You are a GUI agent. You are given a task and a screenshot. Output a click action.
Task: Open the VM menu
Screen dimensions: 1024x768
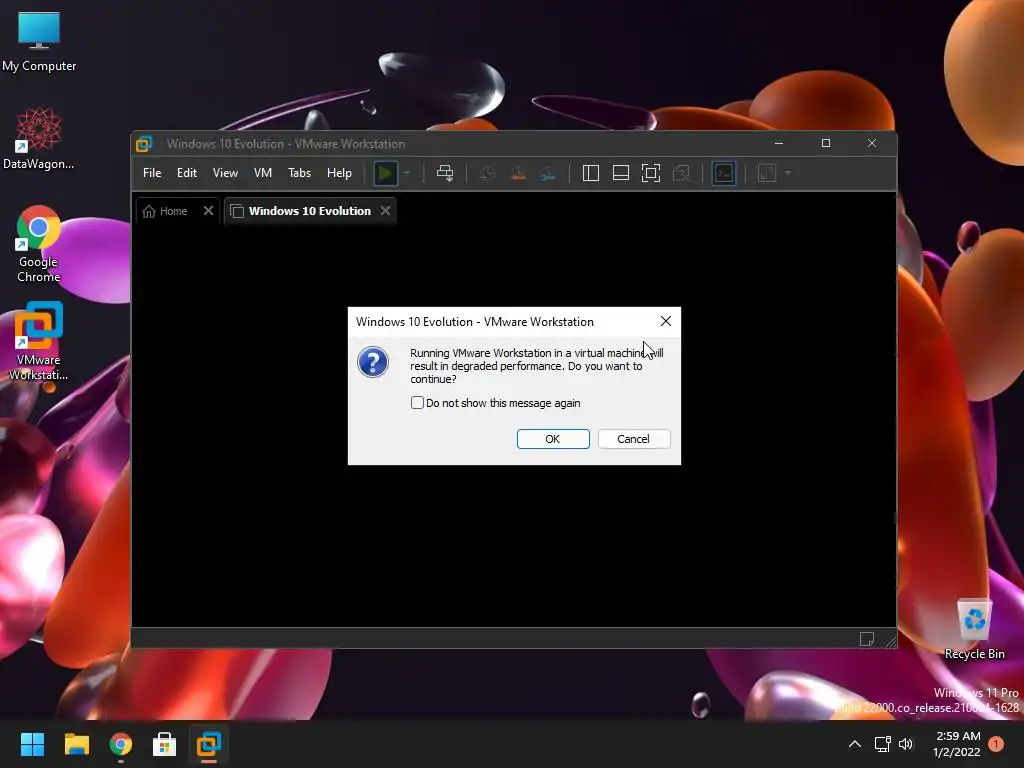[263, 173]
